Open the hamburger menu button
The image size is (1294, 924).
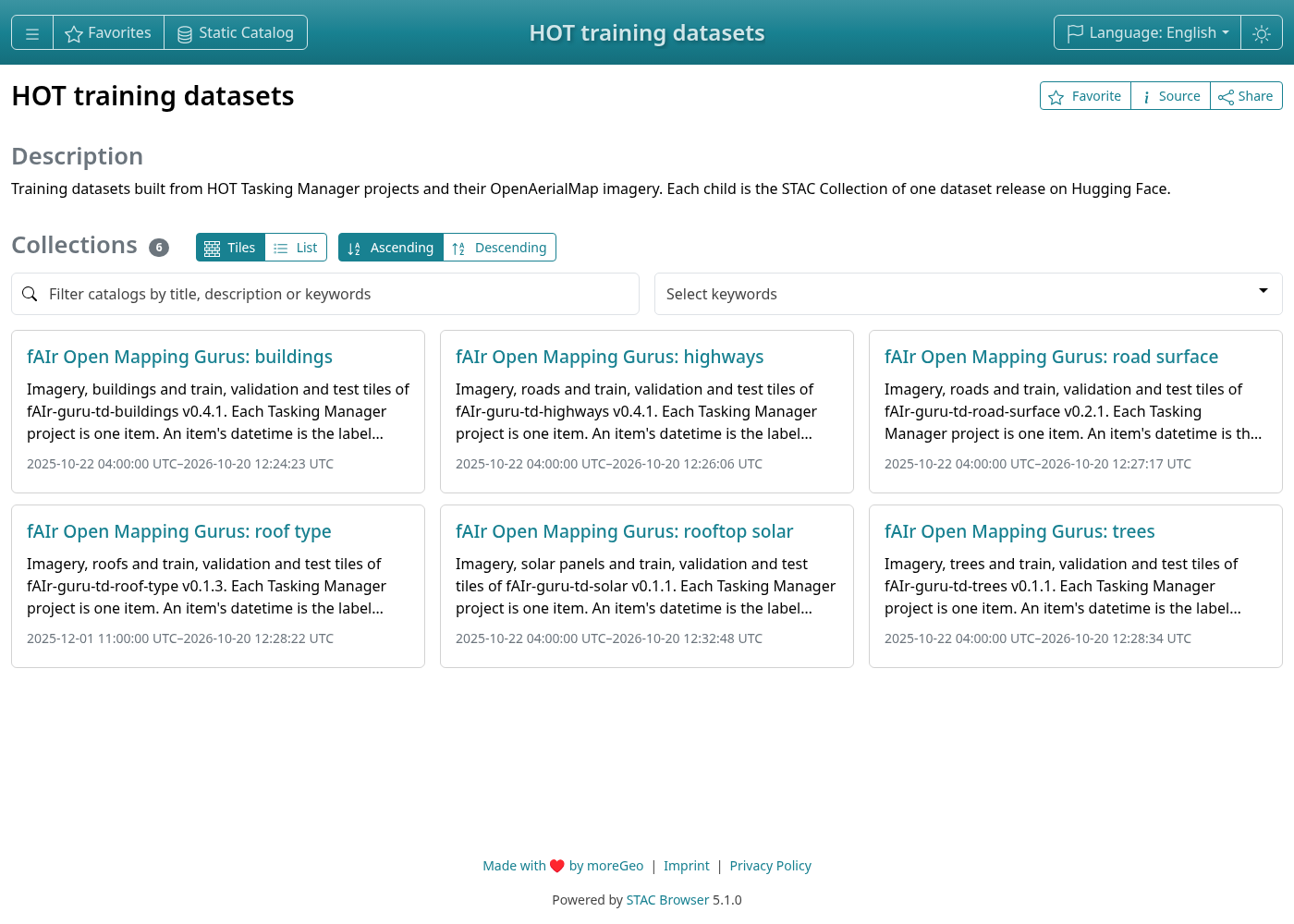(x=32, y=33)
